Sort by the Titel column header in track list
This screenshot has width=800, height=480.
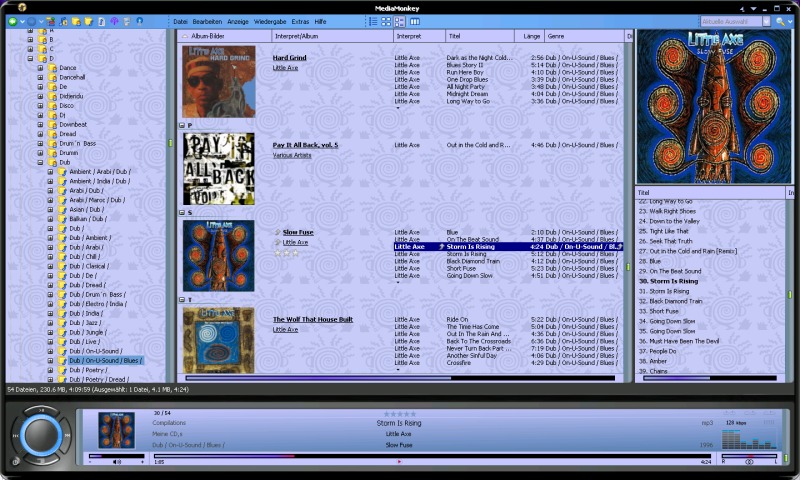[x=480, y=36]
